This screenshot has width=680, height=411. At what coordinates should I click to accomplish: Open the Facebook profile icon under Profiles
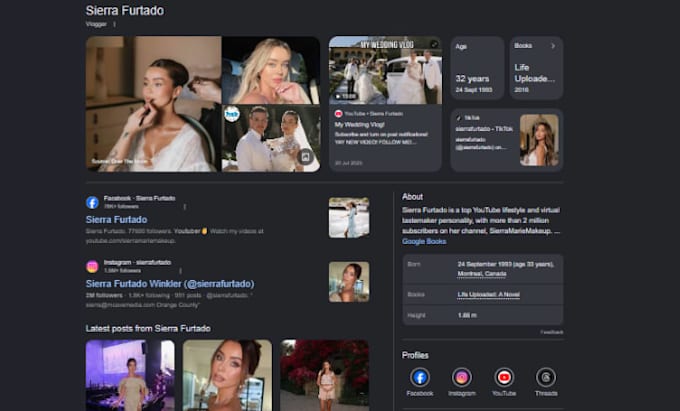(x=420, y=377)
